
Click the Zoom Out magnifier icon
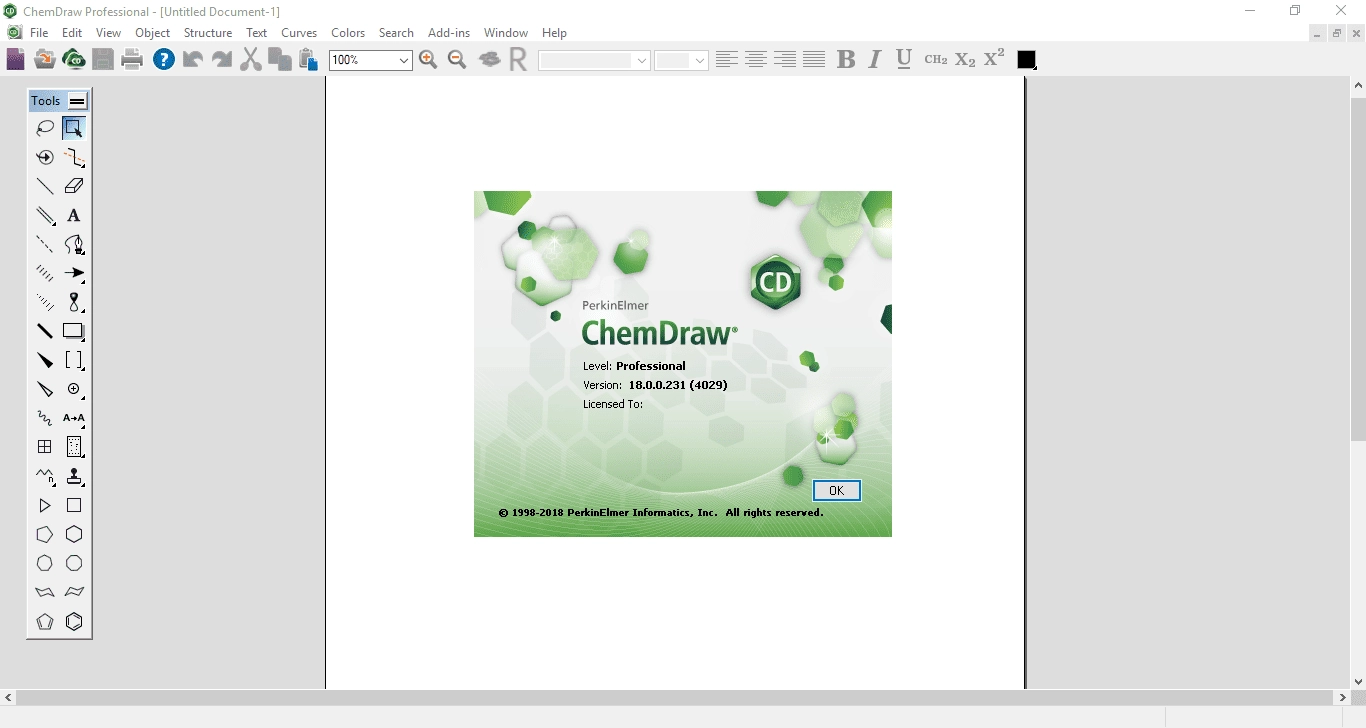click(457, 60)
